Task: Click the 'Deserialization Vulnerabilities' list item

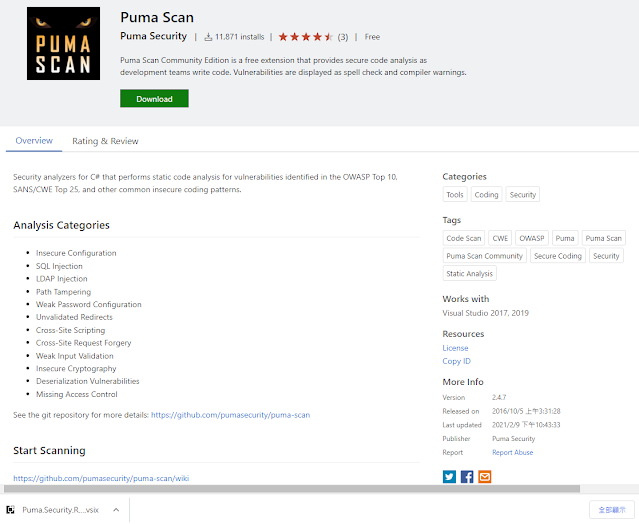Action: click(x=88, y=381)
